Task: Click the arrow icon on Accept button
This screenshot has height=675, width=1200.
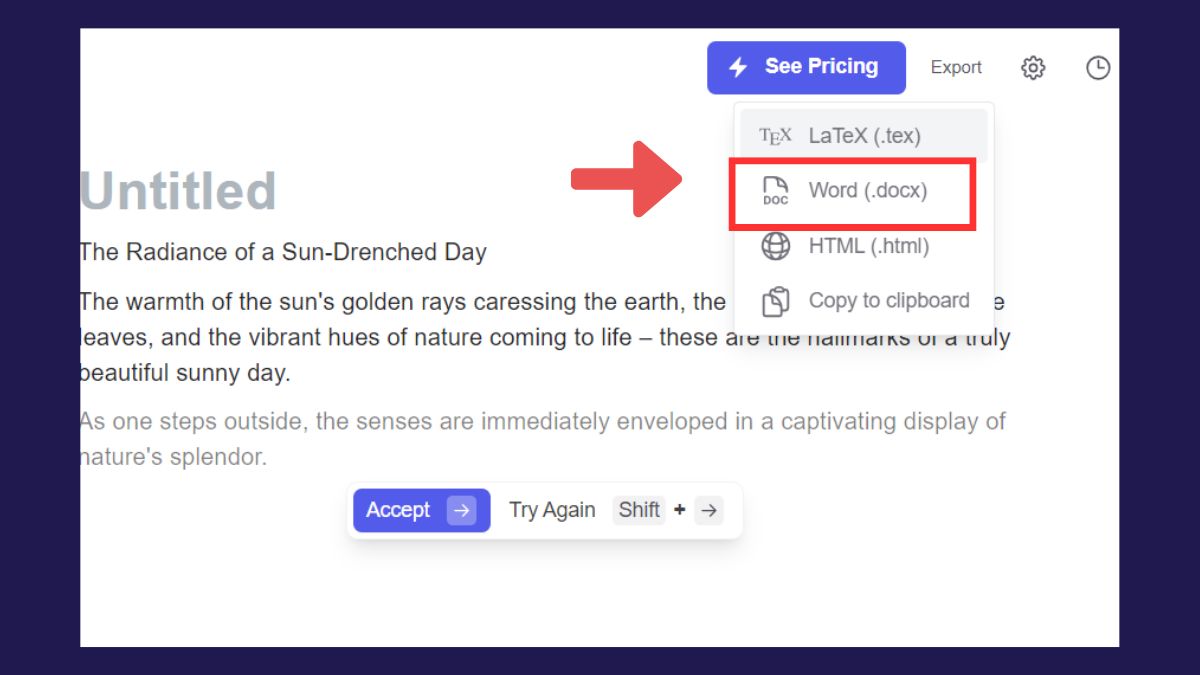Action: (461, 510)
